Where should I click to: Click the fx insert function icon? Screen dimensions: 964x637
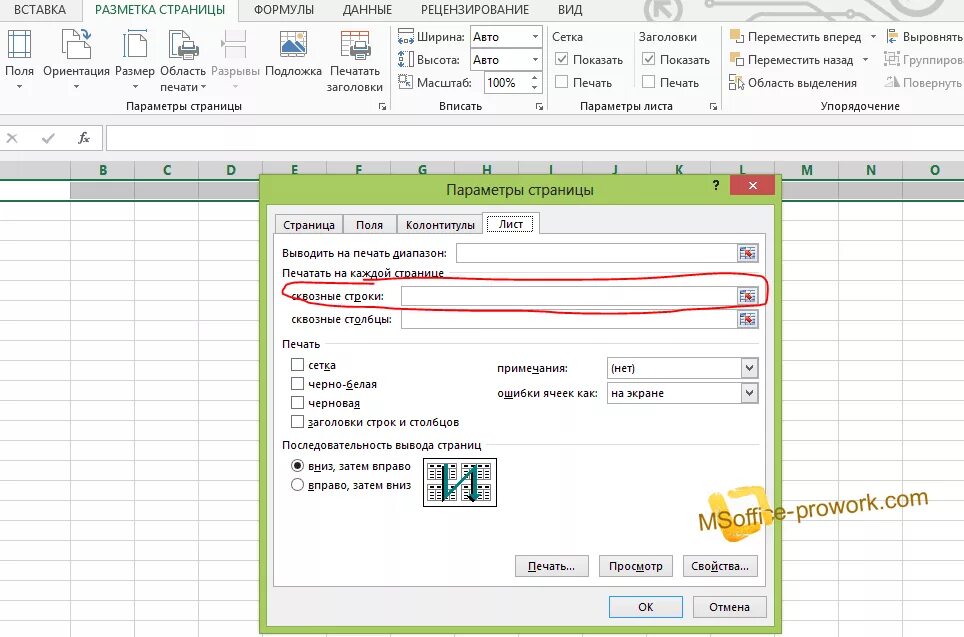click(x=84, y=138)
